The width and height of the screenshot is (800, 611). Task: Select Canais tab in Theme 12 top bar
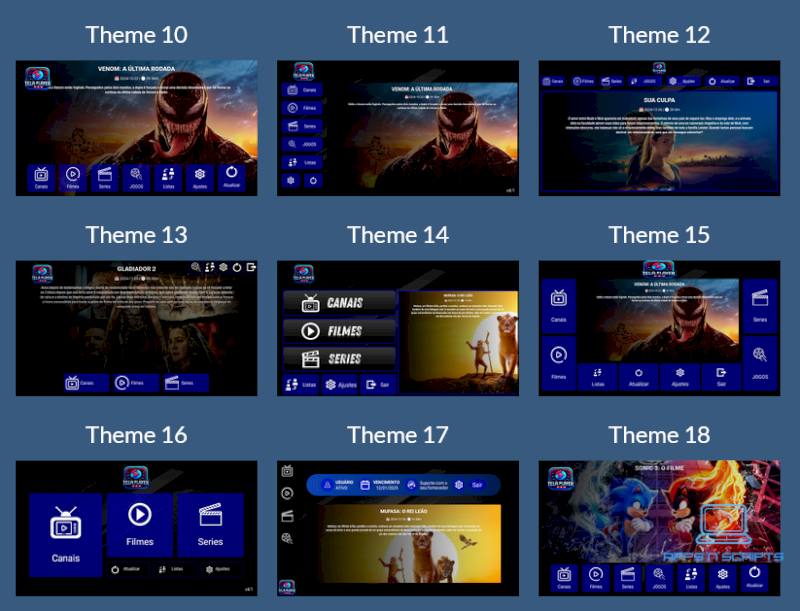click(x=553, y=81)
